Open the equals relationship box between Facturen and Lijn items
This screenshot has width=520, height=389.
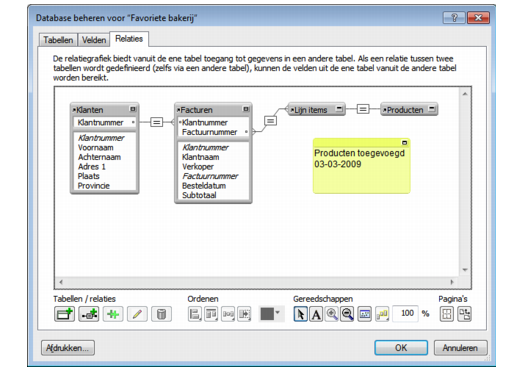(270, 120)
